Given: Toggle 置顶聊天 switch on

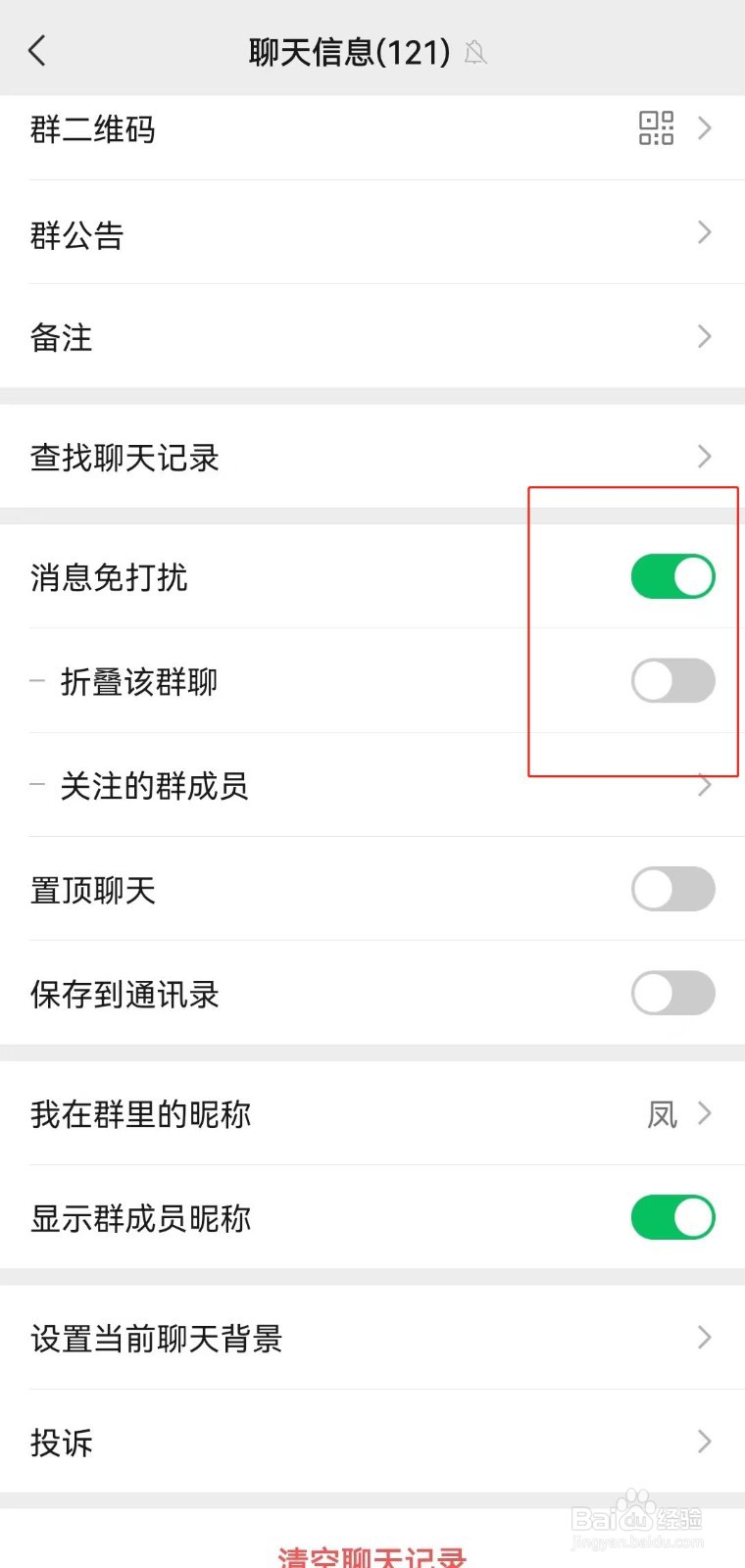Looking at the screenshot, I should click(x=672, y=889).
